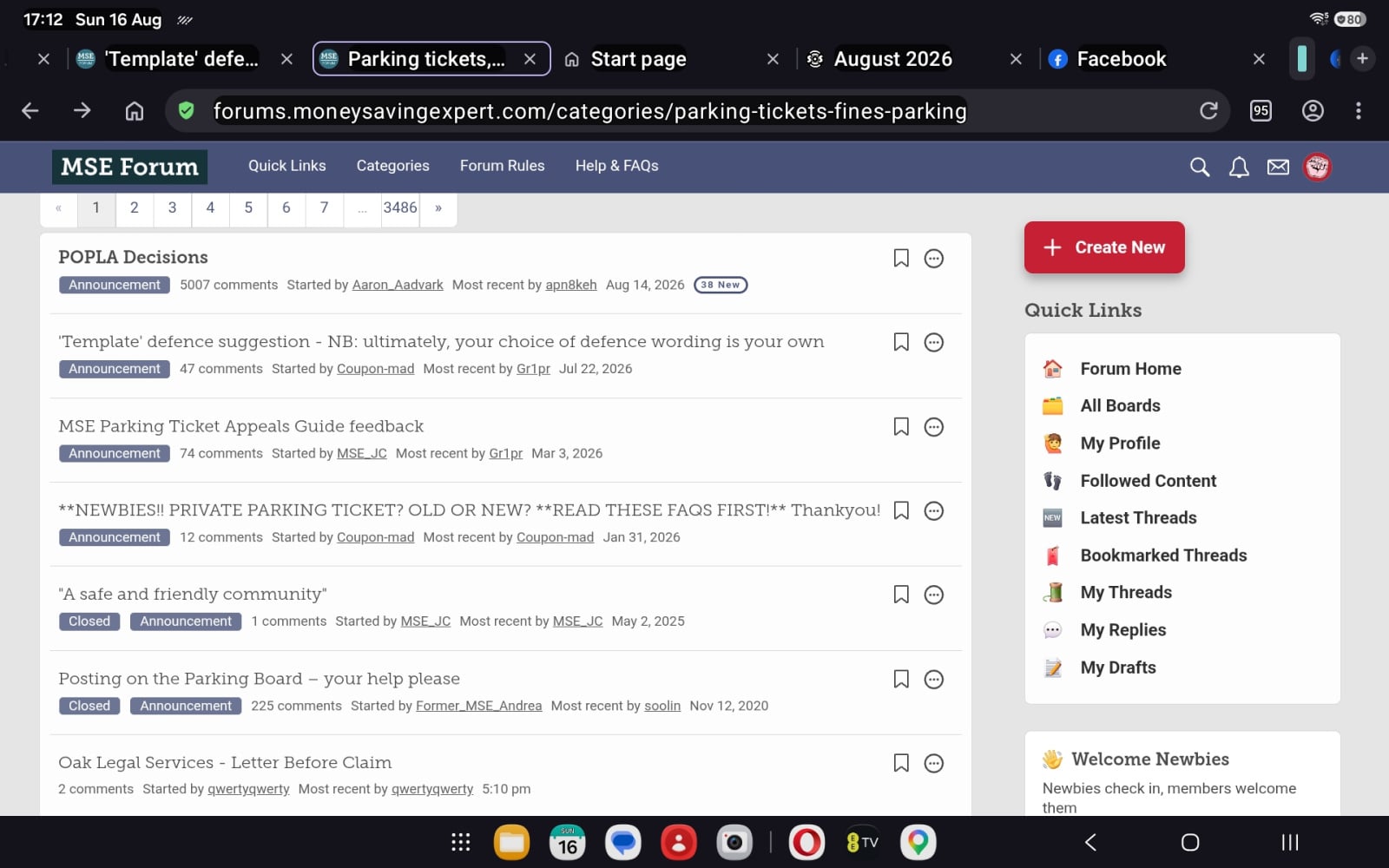Click the browser address bar URL
Image resolution: width=1389 pixels, height=868 pixels.
(x=589, y=111)
